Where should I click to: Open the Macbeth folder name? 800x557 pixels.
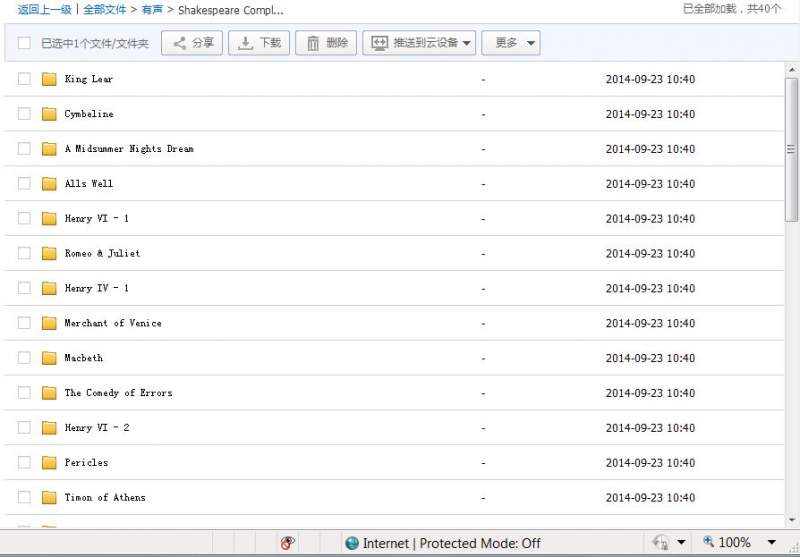point(84,358)
